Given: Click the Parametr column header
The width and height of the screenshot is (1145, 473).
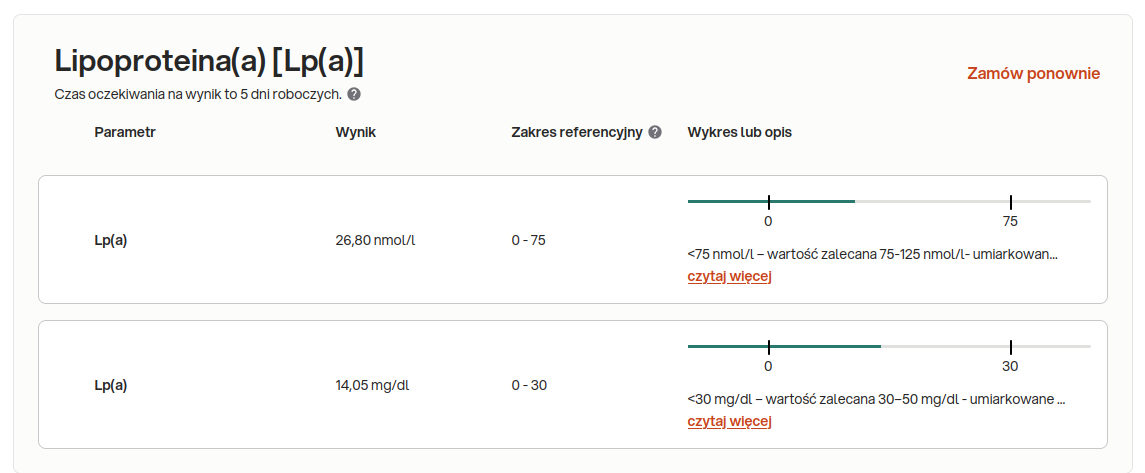Looking at the screenshot, I should point(125,132).
